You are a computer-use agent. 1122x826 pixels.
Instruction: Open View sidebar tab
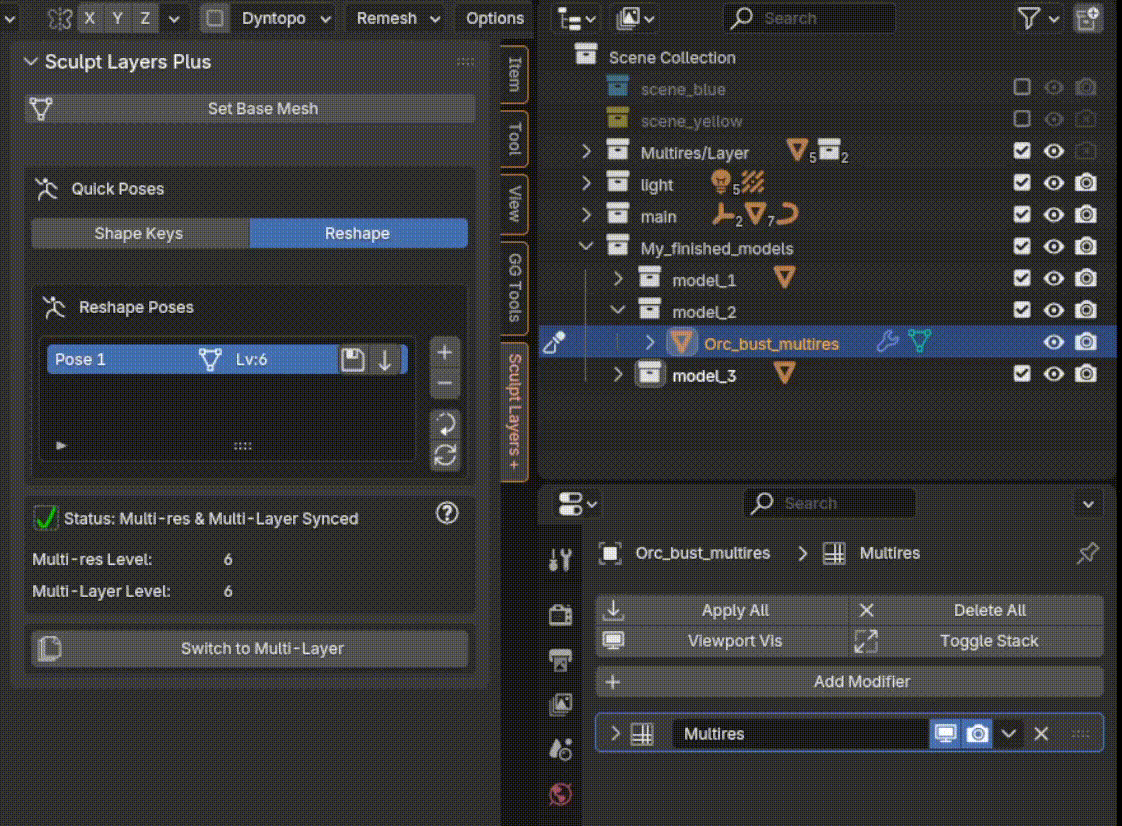(514, 203)
